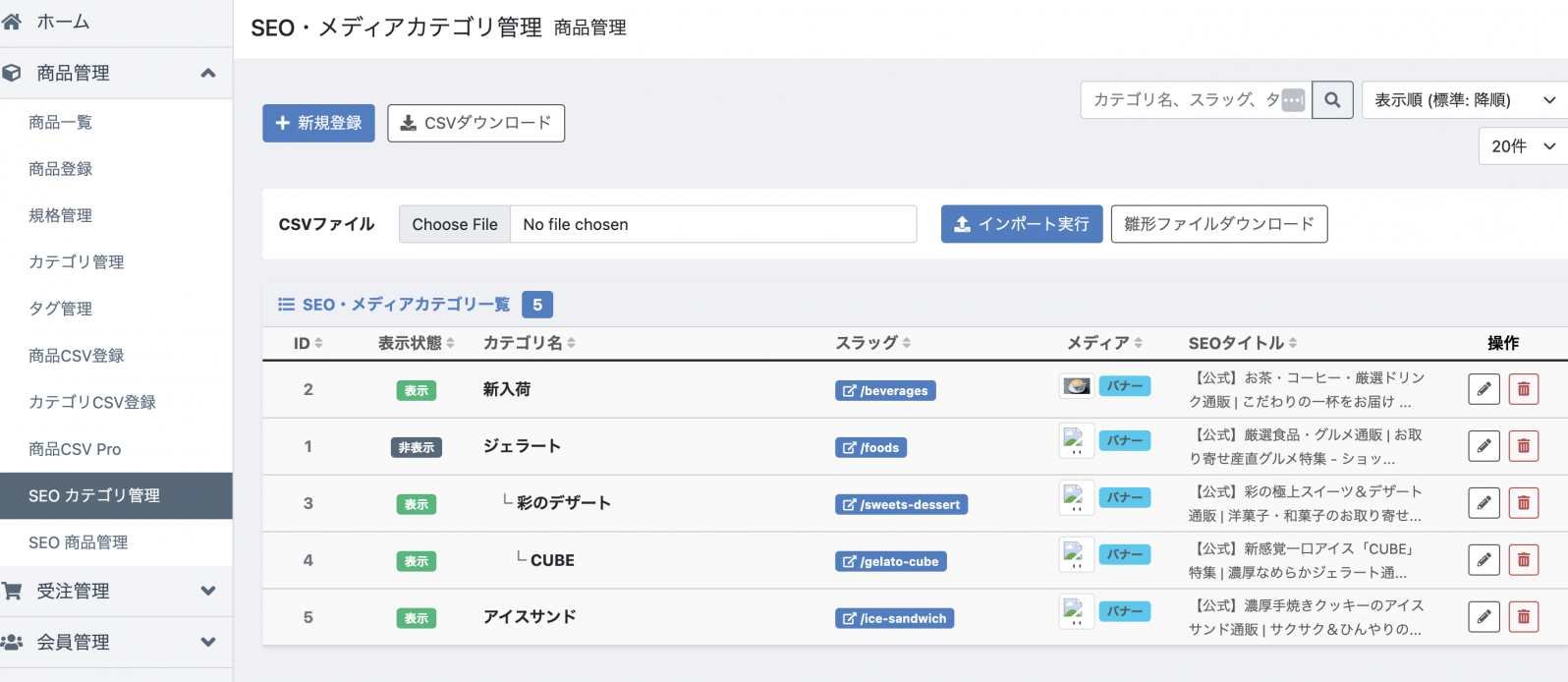Sort the table by 表示状態 column

[x=417, y=343]
